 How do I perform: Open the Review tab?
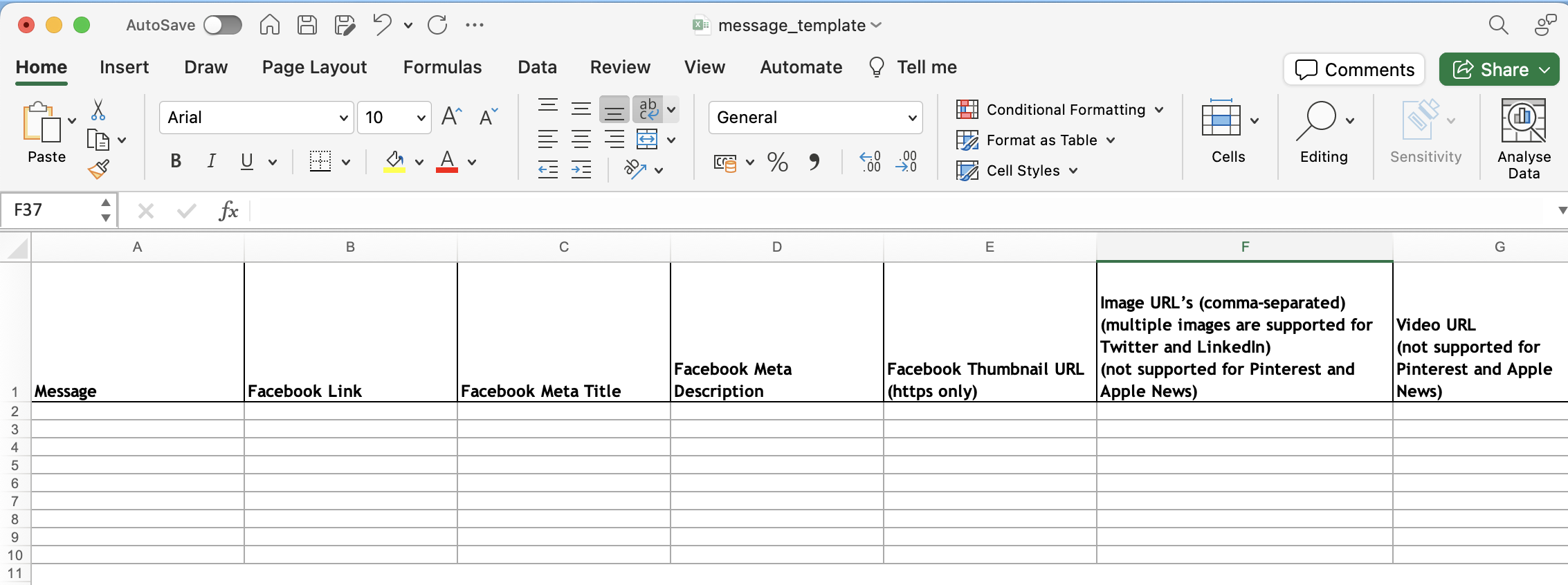click(x=620, y=67)
